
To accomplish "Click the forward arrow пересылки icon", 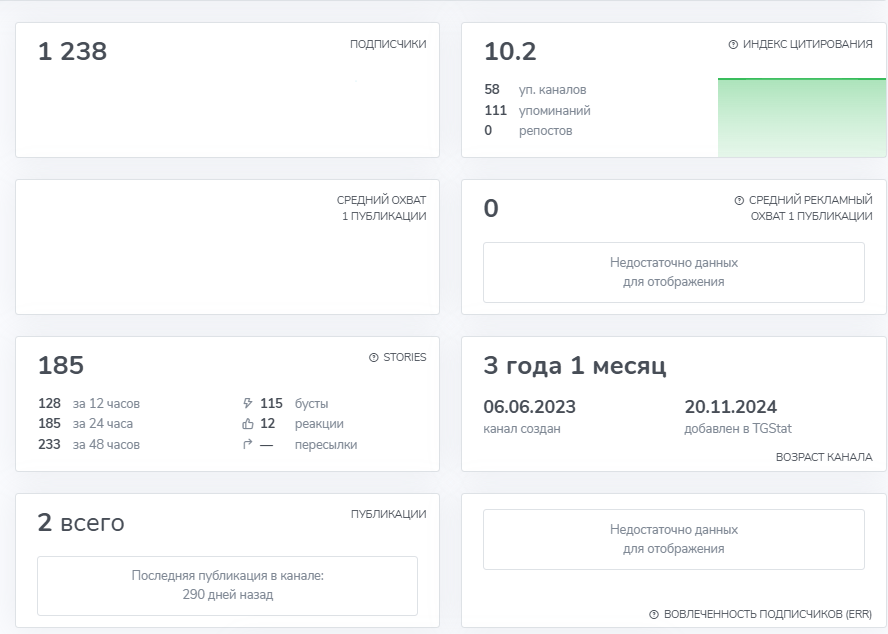I will click(x=247, y=444).
